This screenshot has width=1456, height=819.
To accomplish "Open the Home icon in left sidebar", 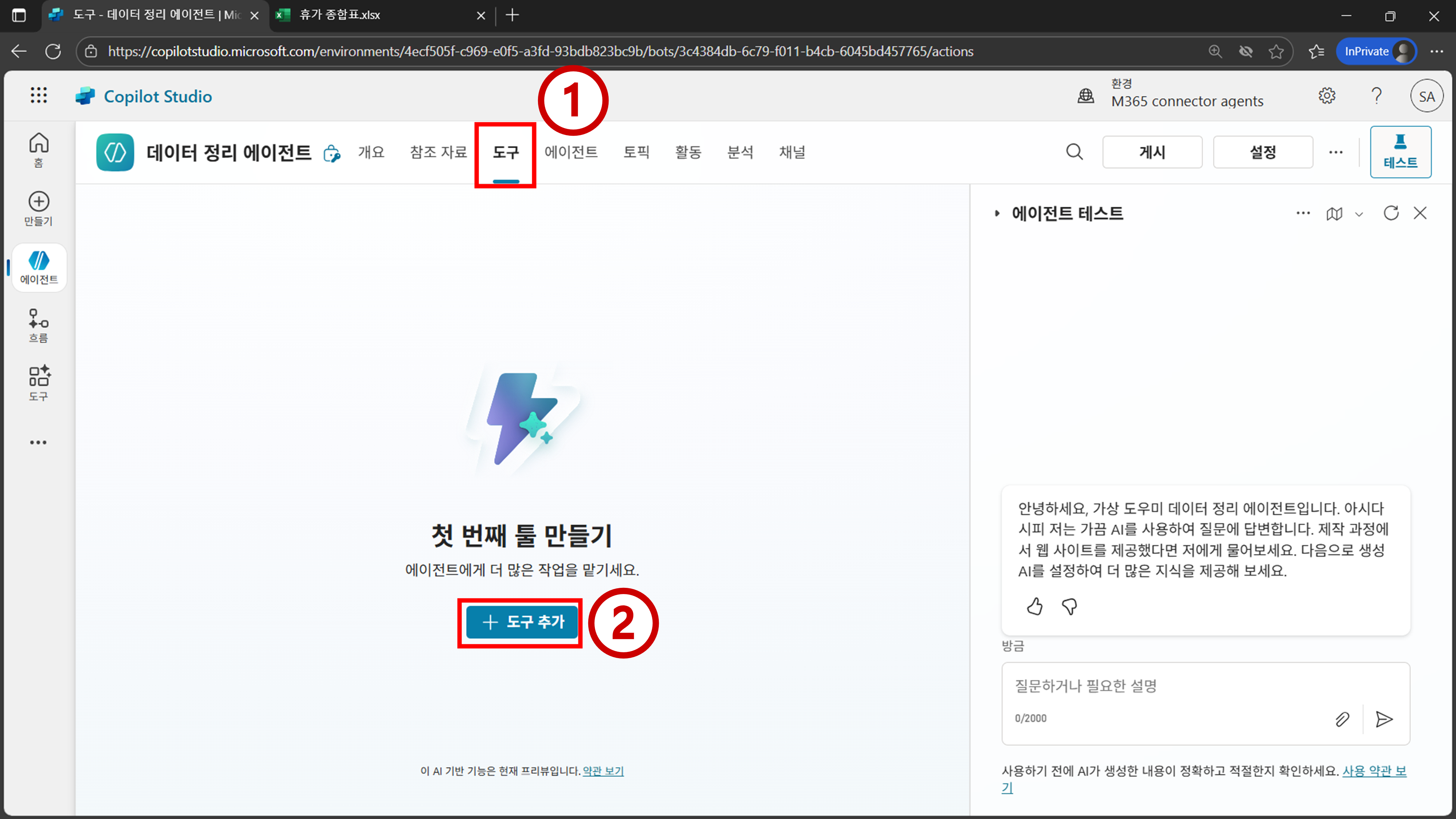I will 39,149.
